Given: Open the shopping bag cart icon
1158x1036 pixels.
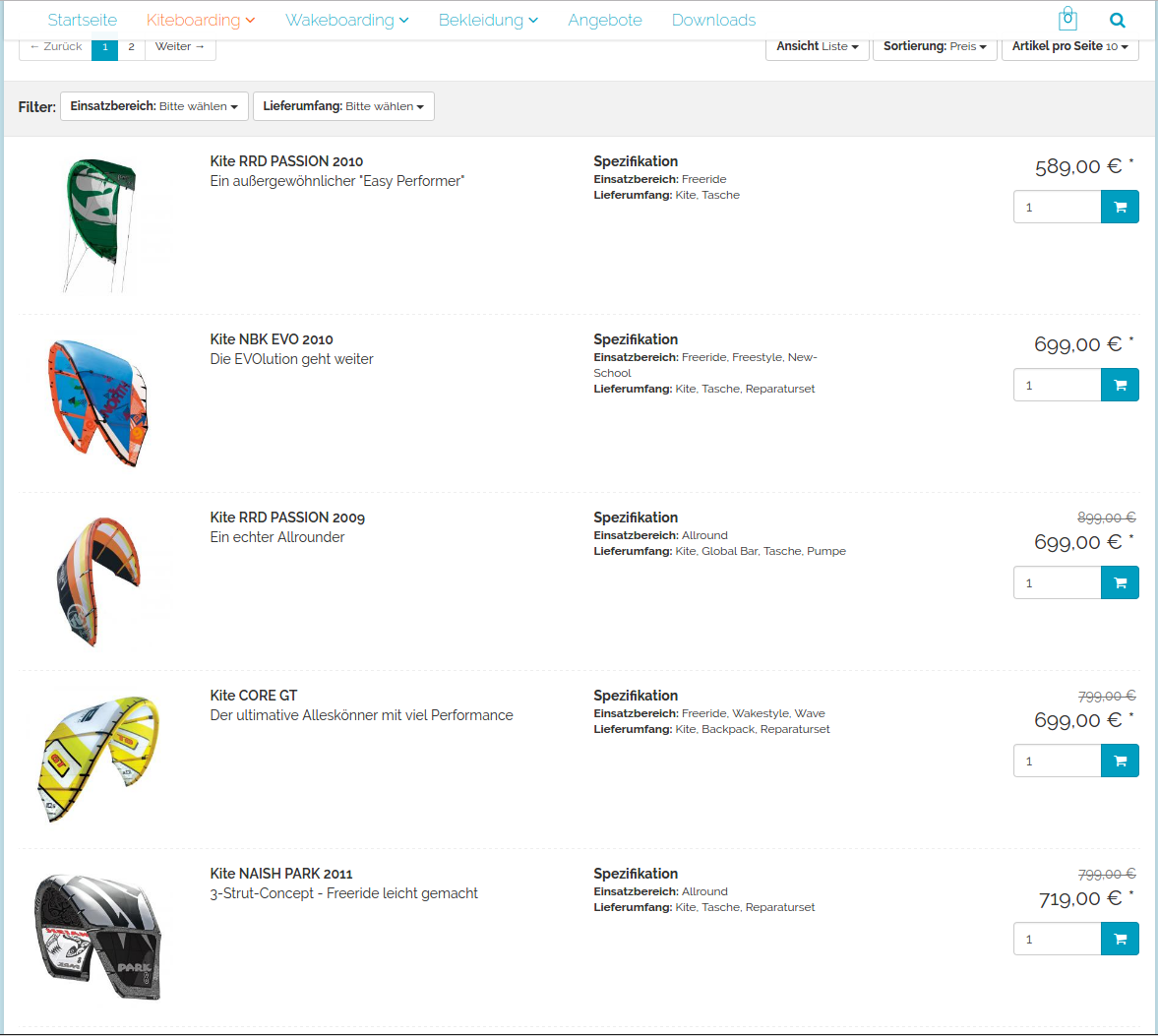Looking at the screenshot, I should 1067,20.
